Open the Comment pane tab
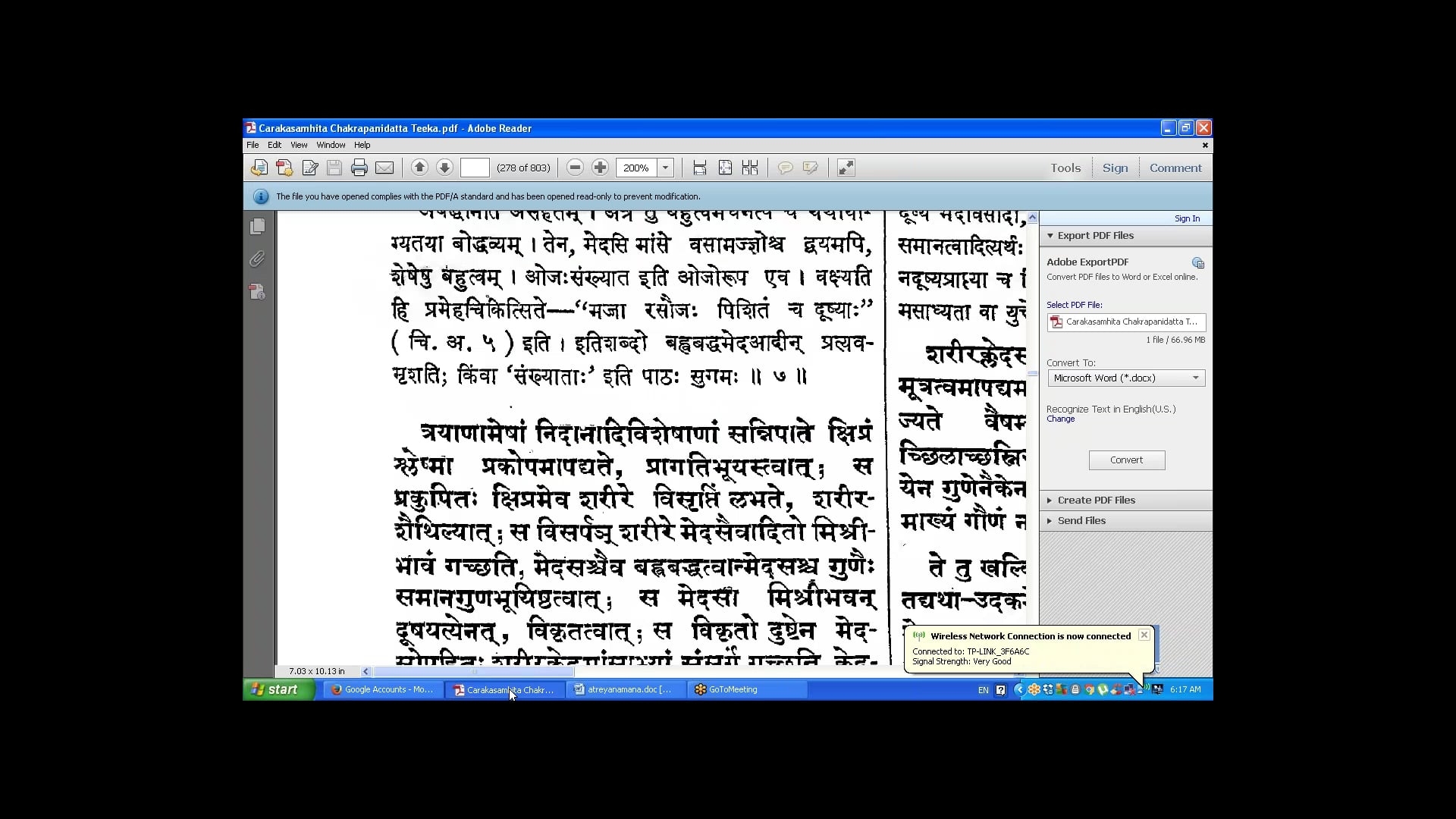Viewport: 1456px width, 819px height. tap(1175, 168)
